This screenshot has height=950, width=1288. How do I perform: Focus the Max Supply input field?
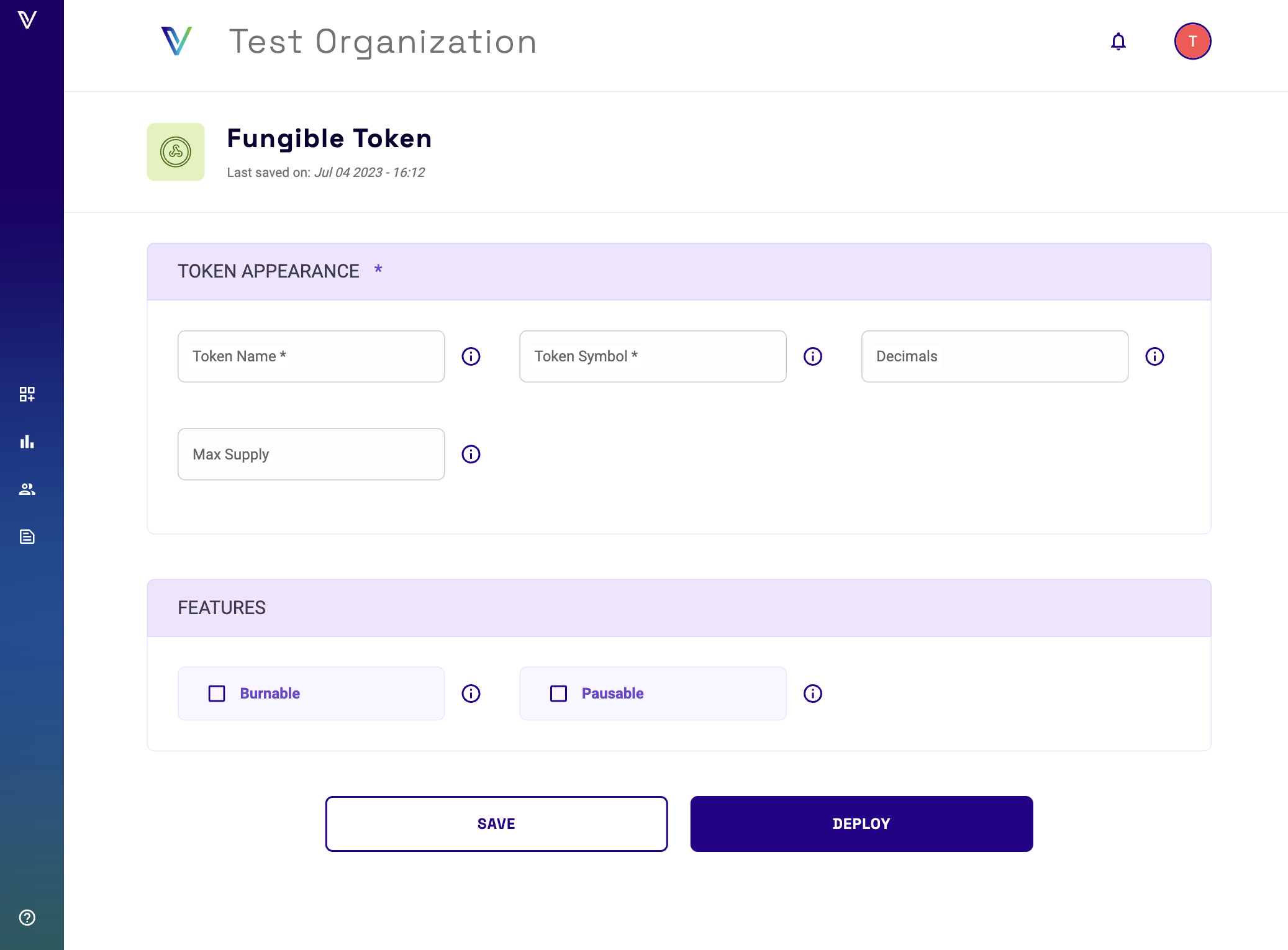[x=311, y=455]
